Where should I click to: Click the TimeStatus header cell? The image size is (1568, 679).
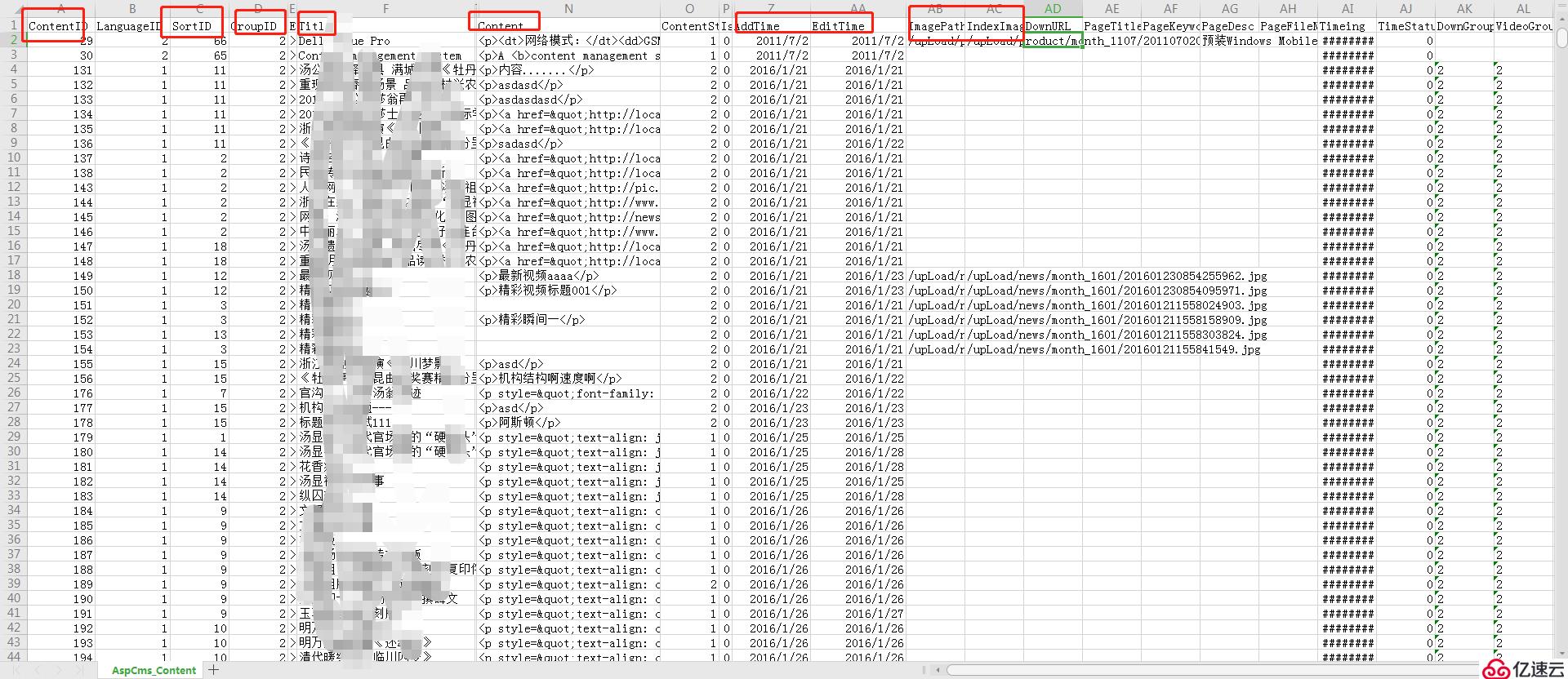tap(1406, 26)
